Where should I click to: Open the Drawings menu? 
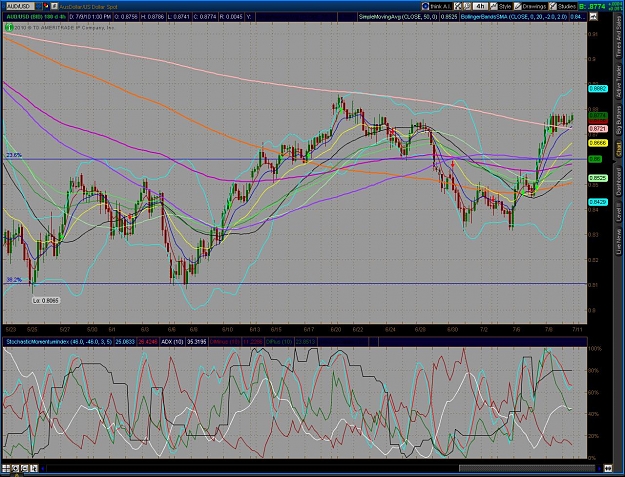pos(530,6)
